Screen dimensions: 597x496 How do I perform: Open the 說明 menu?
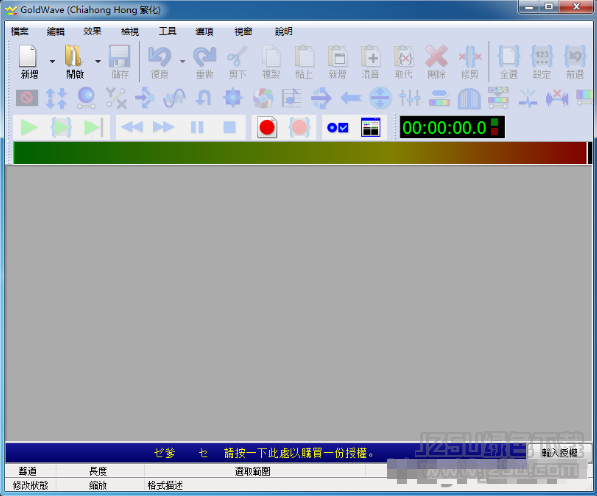284,31
